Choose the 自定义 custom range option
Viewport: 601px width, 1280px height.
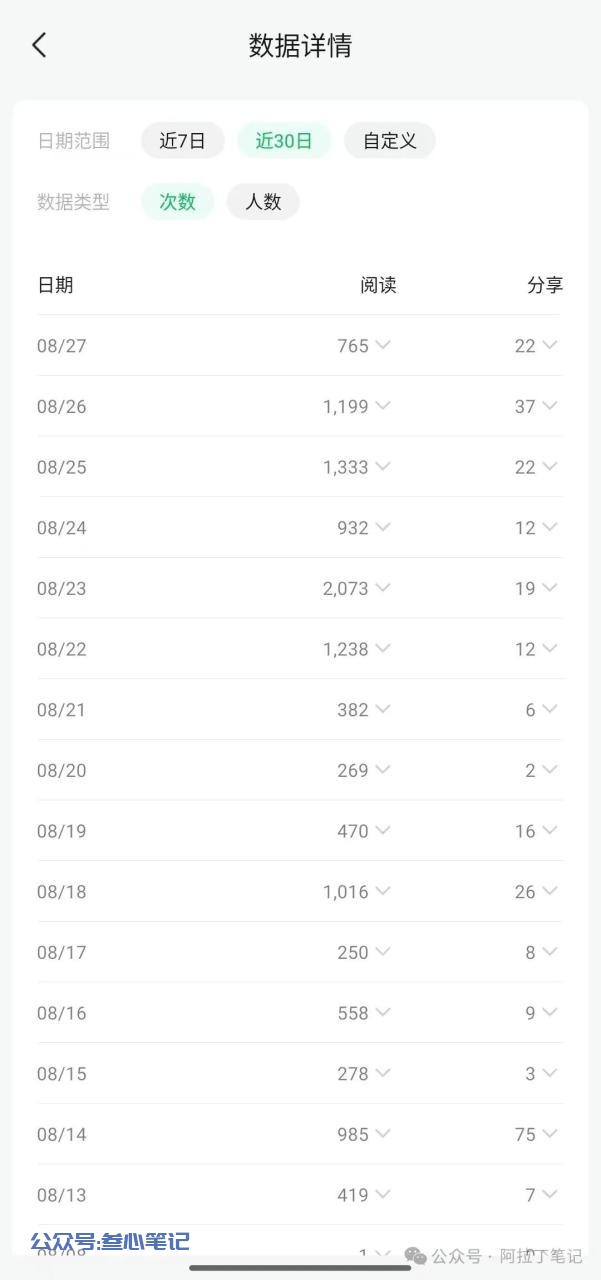coord(390,141)
